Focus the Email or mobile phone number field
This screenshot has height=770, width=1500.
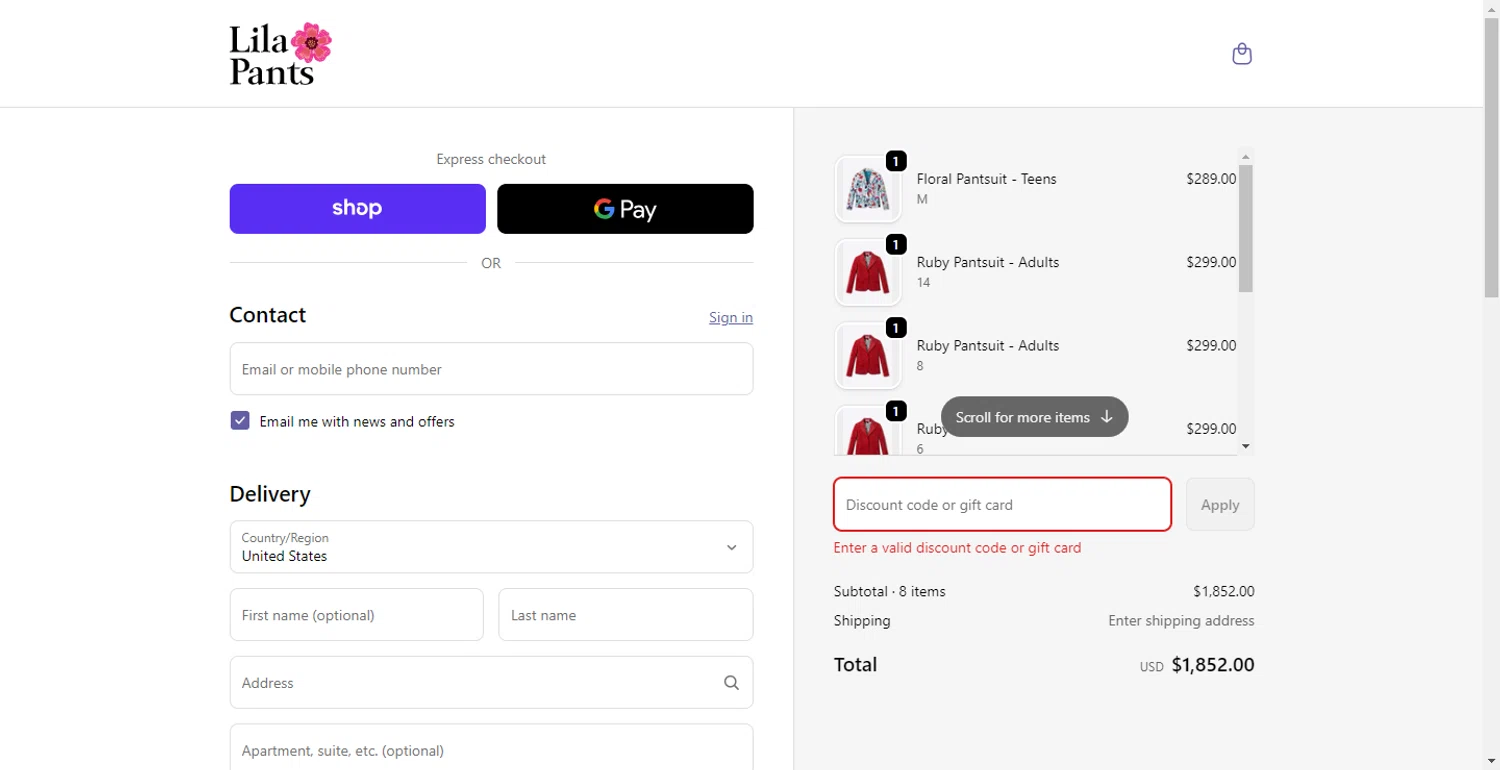pos(491,369)
